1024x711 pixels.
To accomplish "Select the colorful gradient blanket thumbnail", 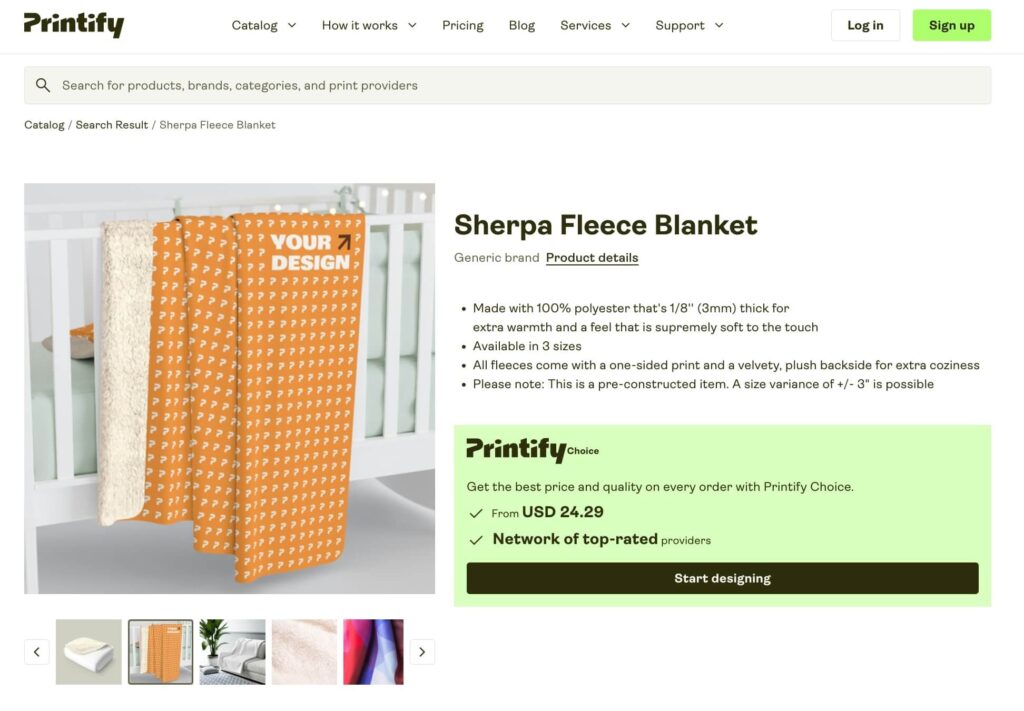I will point(373,651).
